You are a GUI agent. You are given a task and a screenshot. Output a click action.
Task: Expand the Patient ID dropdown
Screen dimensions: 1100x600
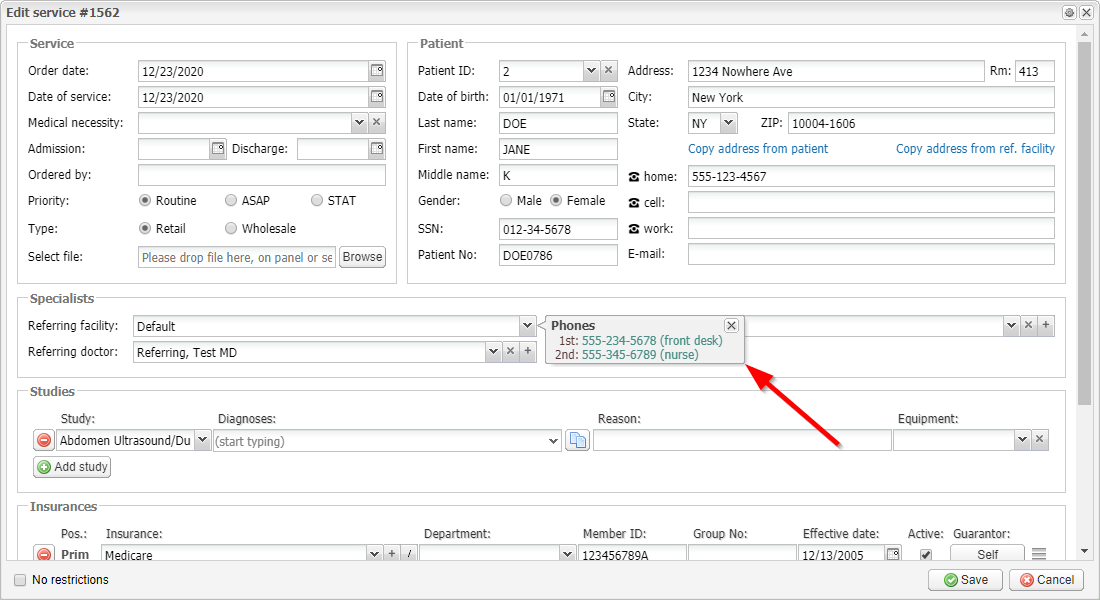pos(591,71)
